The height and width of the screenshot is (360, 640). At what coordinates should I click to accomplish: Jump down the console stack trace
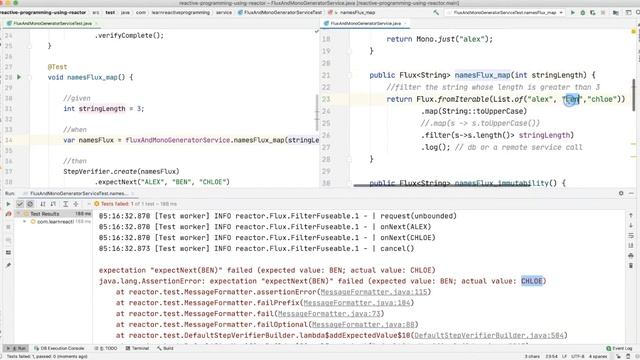pos(631,225)
